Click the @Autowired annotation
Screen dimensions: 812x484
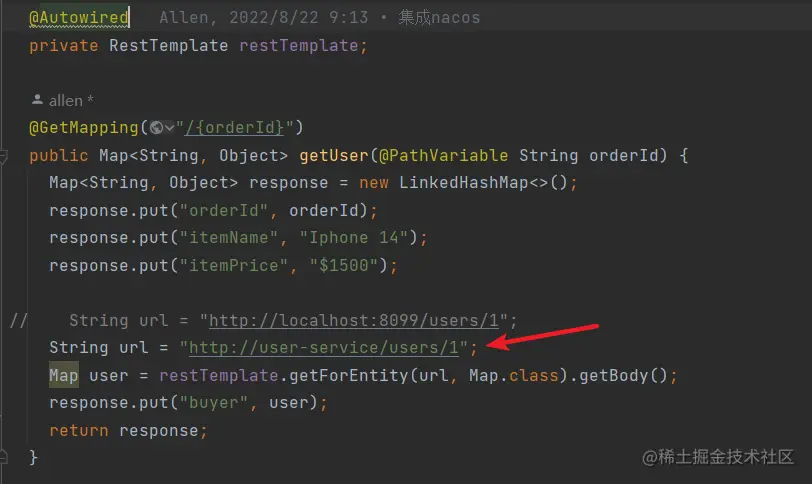pos(79,18)
